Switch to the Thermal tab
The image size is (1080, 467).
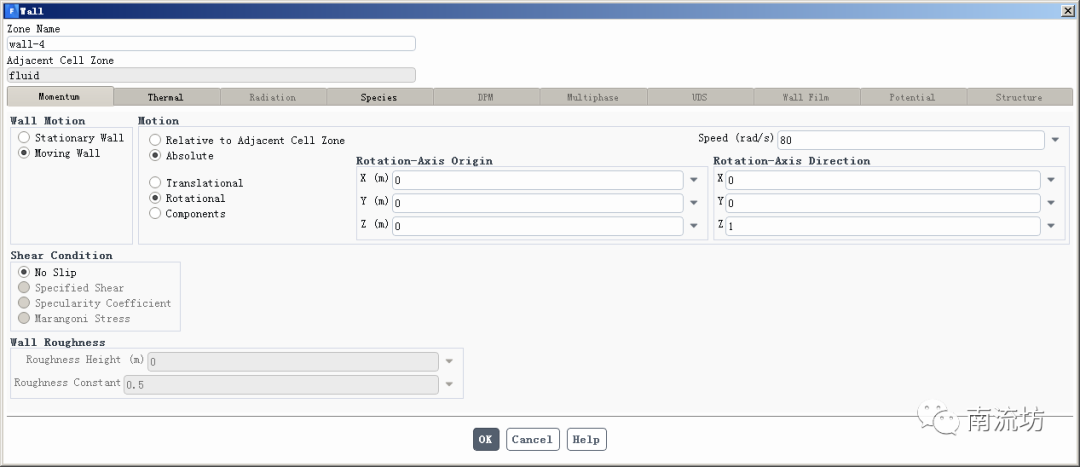166,97
